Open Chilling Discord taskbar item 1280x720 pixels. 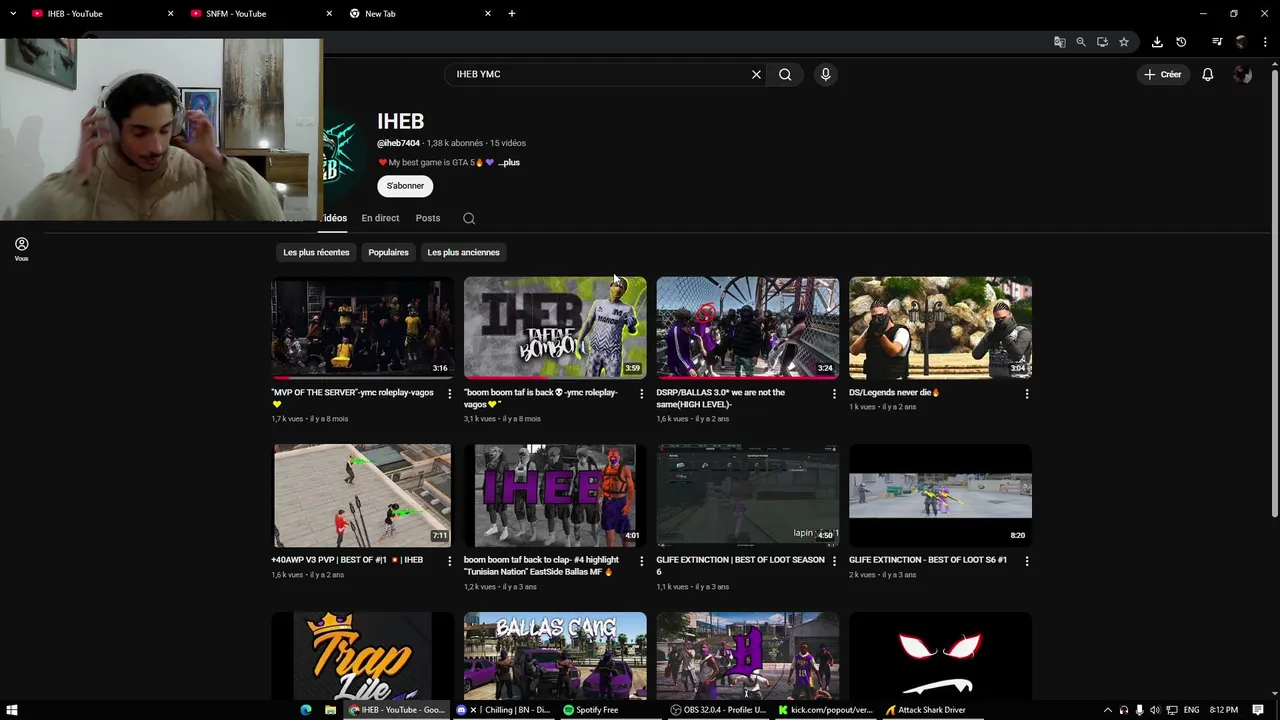pos(504,710)
